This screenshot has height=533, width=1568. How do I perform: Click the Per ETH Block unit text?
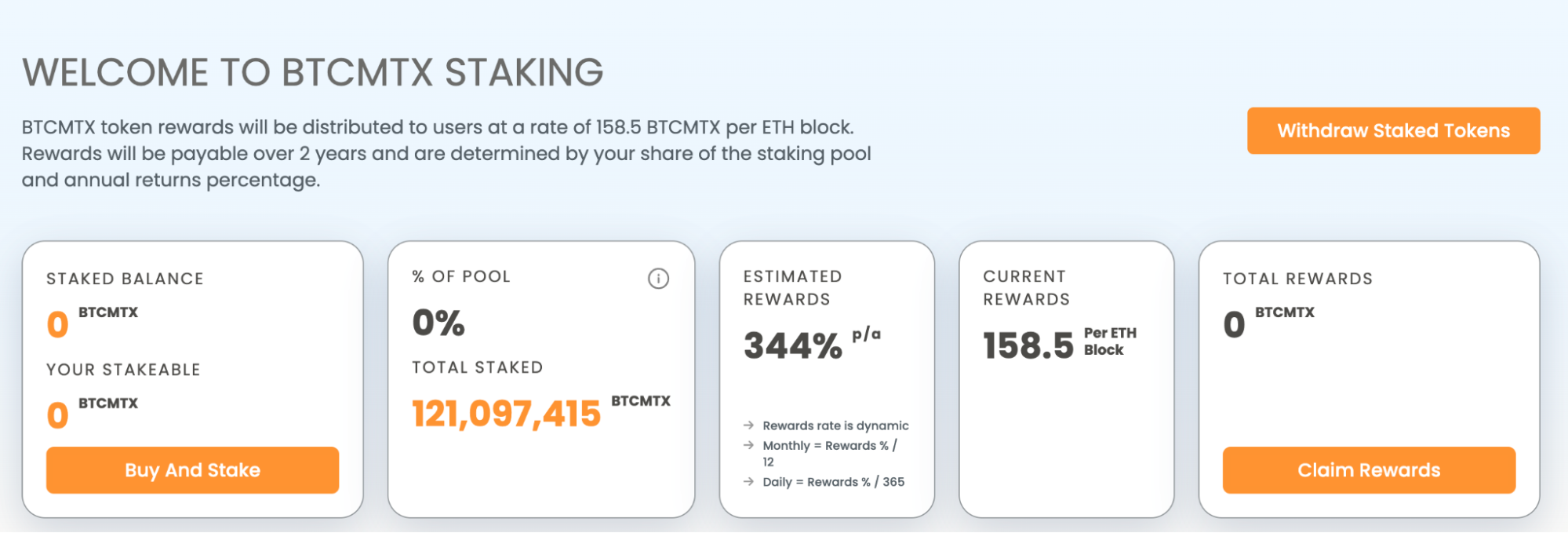point(1109,341)
